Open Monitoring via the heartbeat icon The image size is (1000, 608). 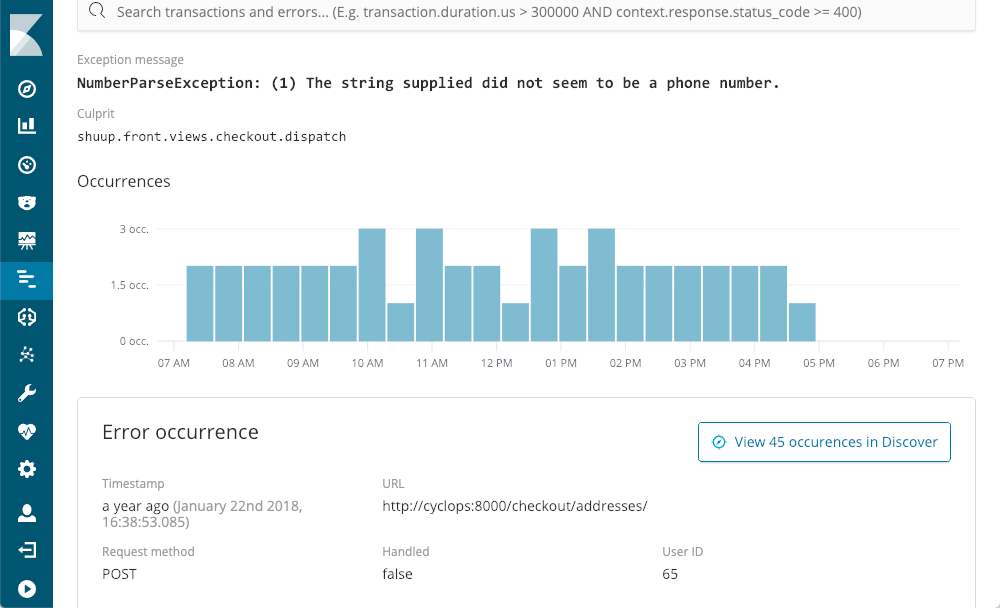(26, 431)
